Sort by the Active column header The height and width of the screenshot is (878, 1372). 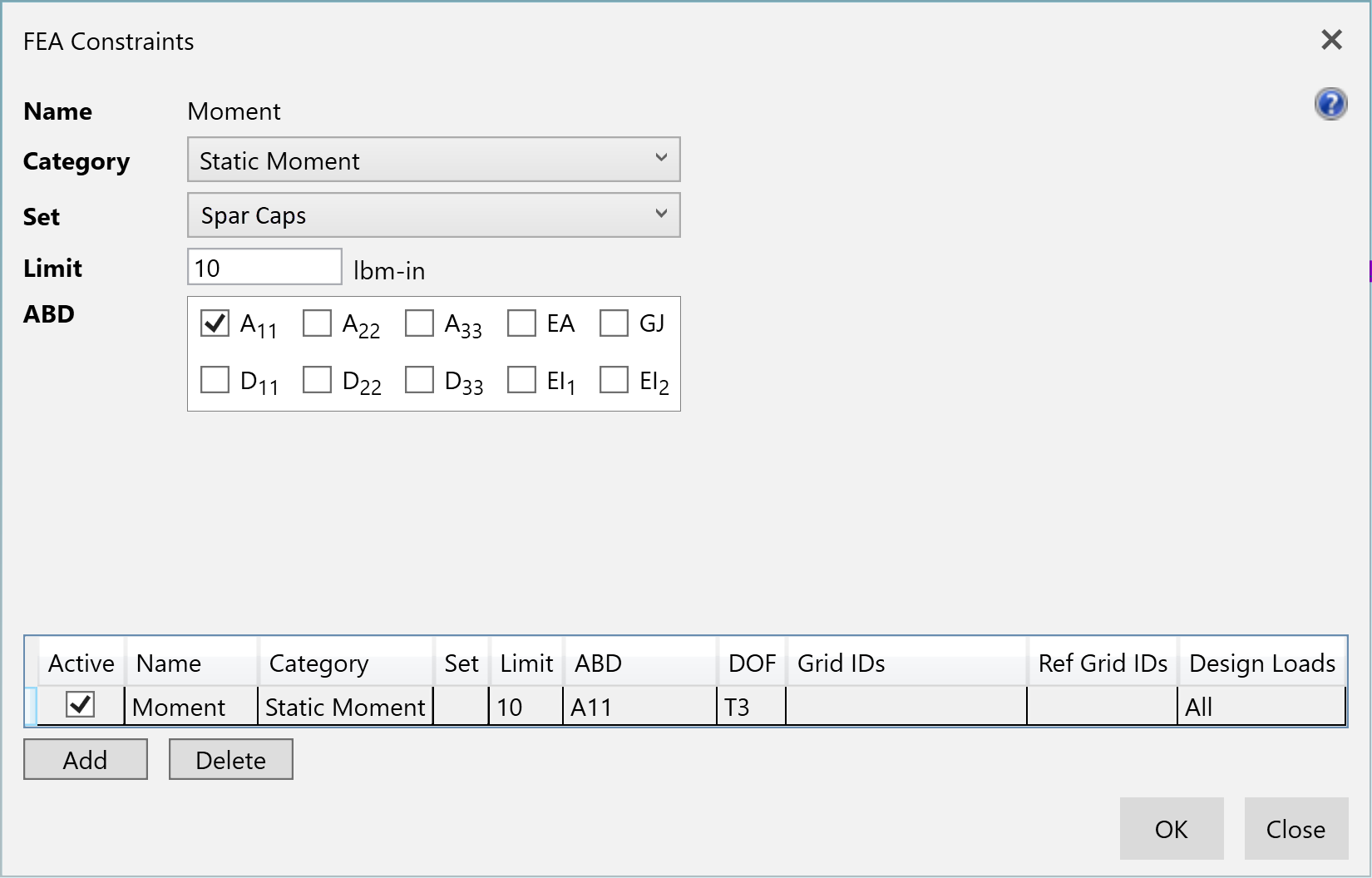(x=81, y=663)
